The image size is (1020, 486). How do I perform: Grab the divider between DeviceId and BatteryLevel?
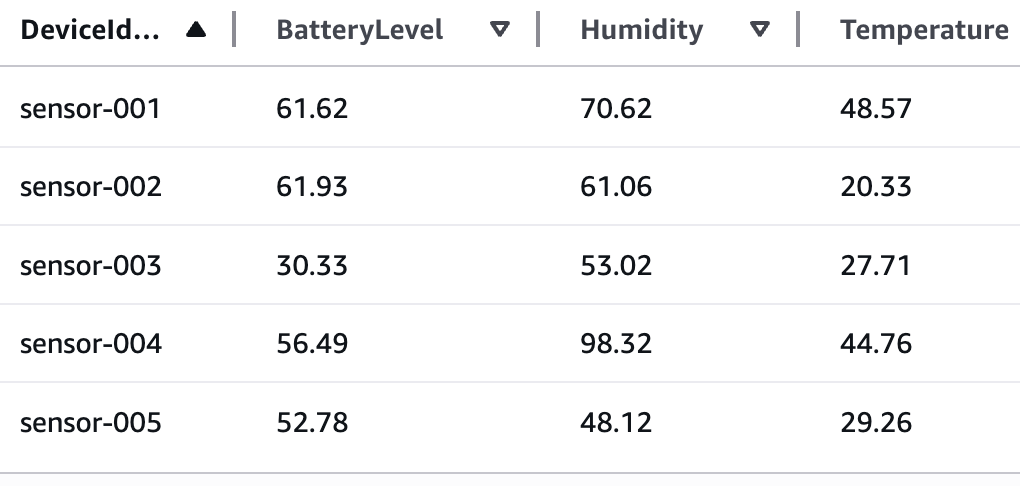[234, 30]
